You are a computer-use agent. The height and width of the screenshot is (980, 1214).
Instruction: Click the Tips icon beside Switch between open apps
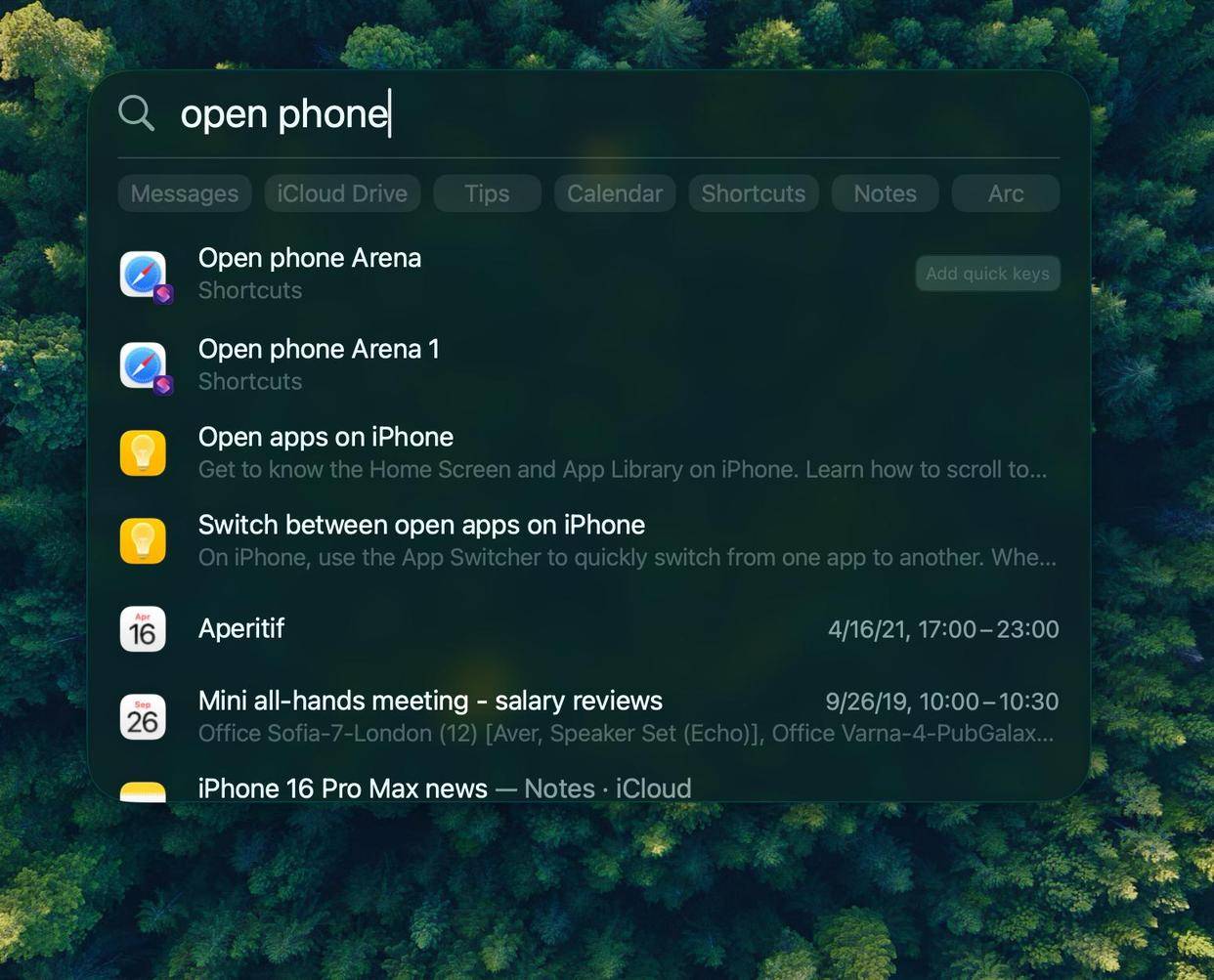pos(143,541)
